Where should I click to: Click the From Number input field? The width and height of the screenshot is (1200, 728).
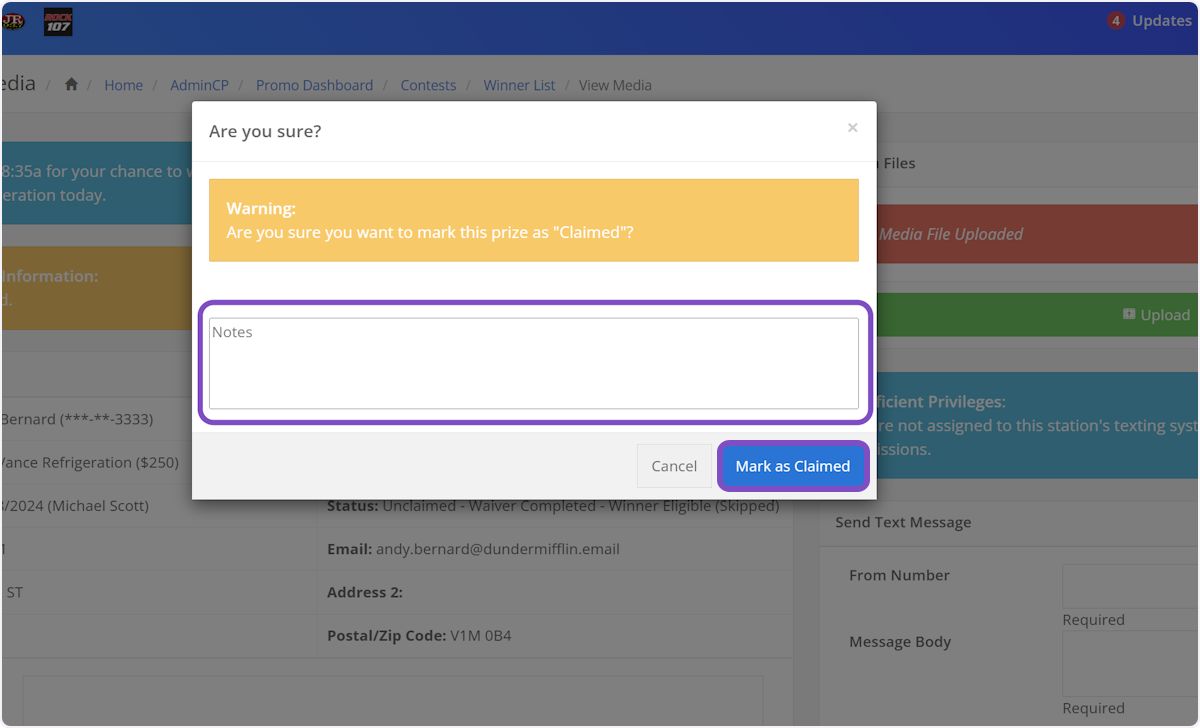click(1130, 586)
